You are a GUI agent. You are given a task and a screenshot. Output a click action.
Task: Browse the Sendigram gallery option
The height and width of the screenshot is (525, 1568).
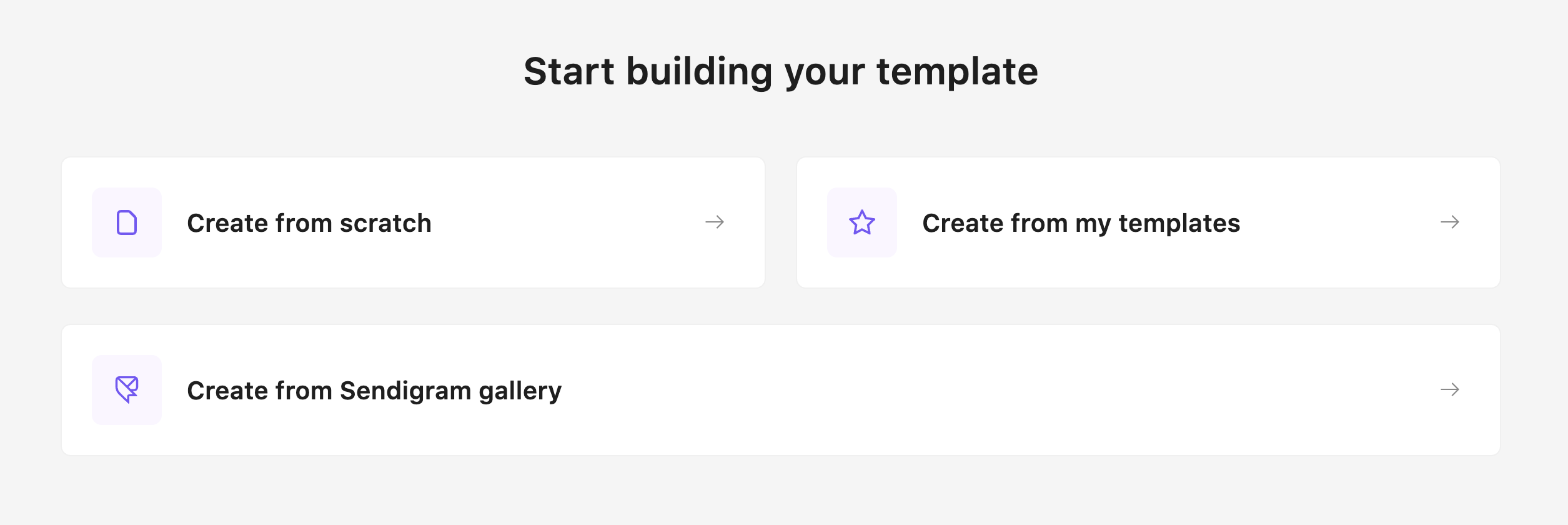(x=781, y=390)
